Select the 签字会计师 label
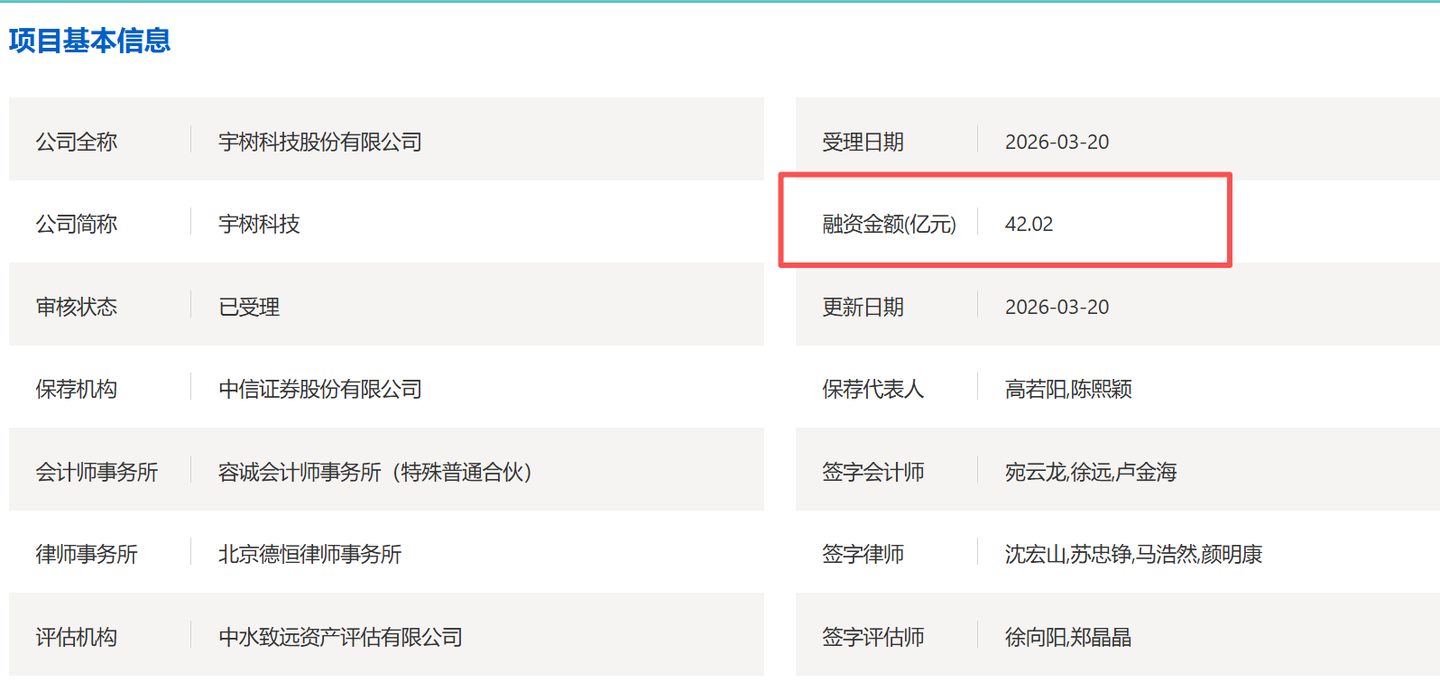 click(x=873, y=472)
